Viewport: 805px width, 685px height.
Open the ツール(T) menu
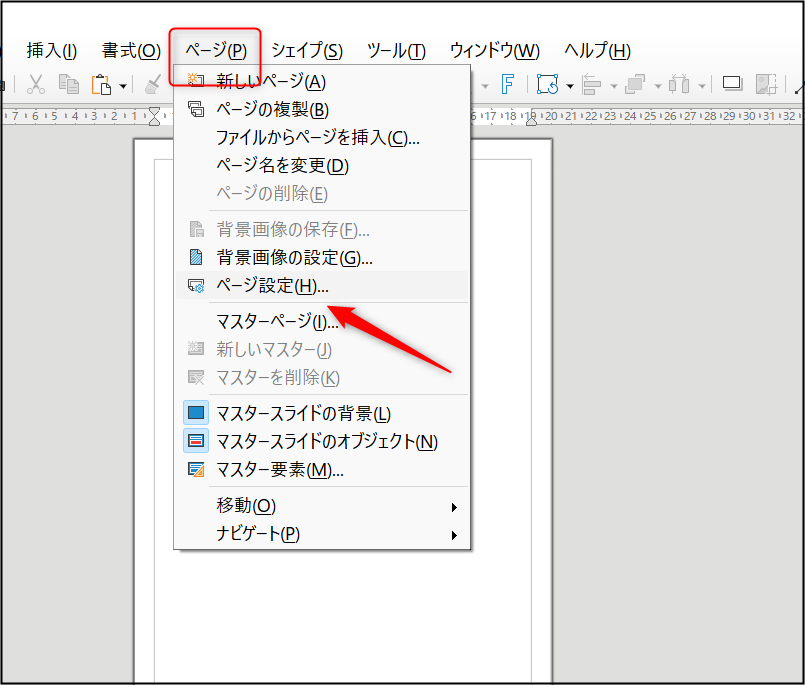[396, 51]
